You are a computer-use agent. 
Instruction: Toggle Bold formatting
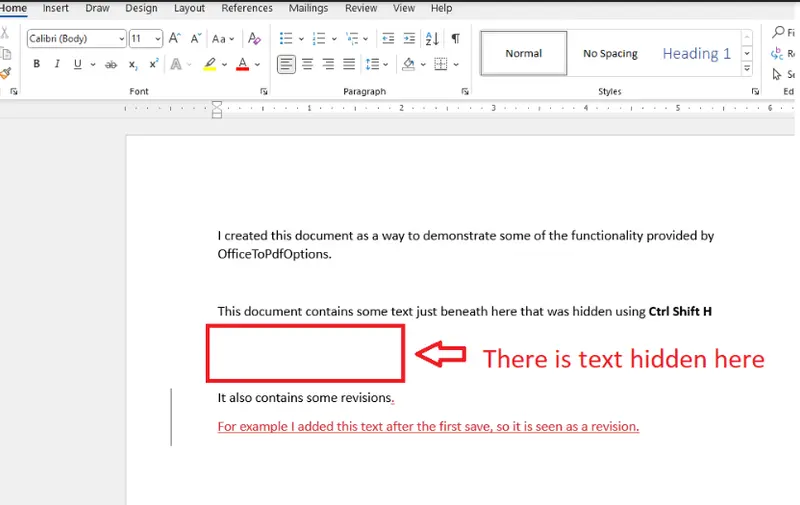coord(36,64)
